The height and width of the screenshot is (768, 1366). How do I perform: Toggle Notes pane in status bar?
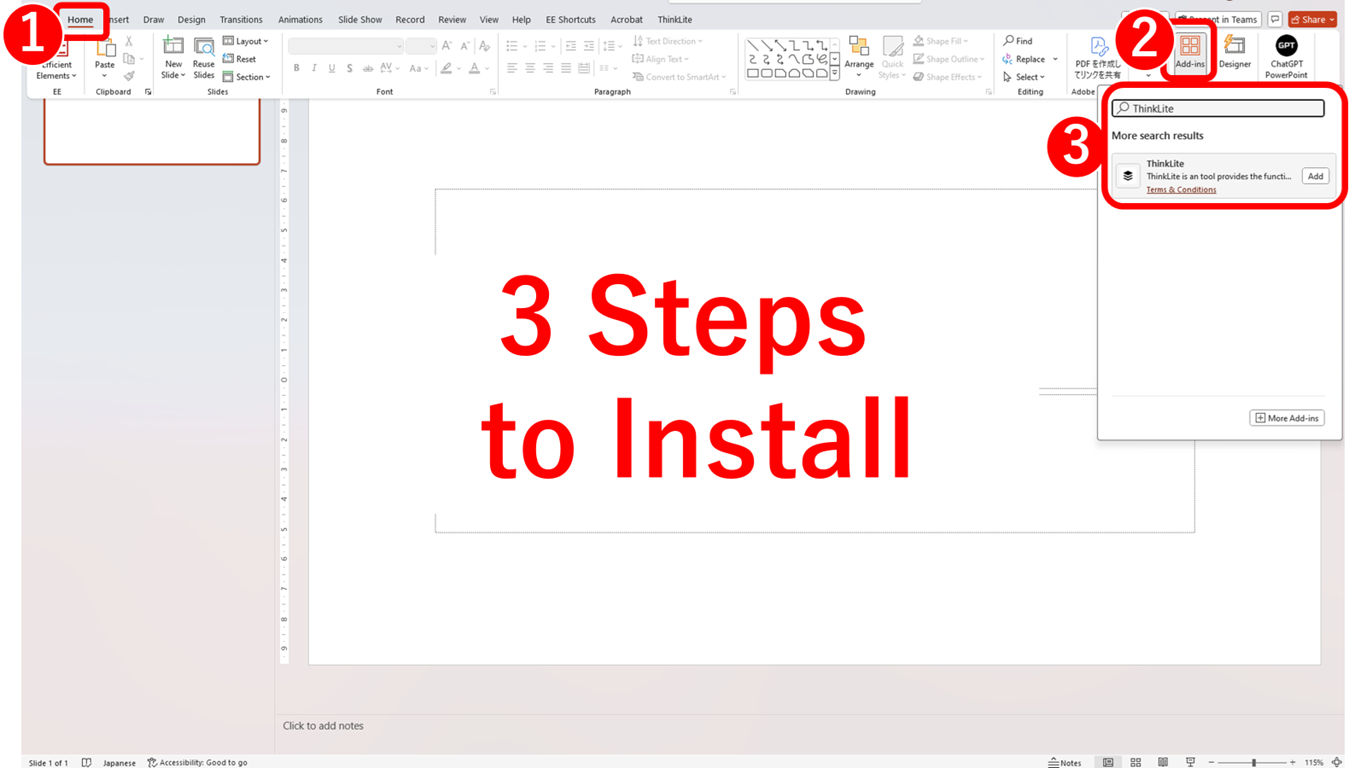pos(1064,762)
